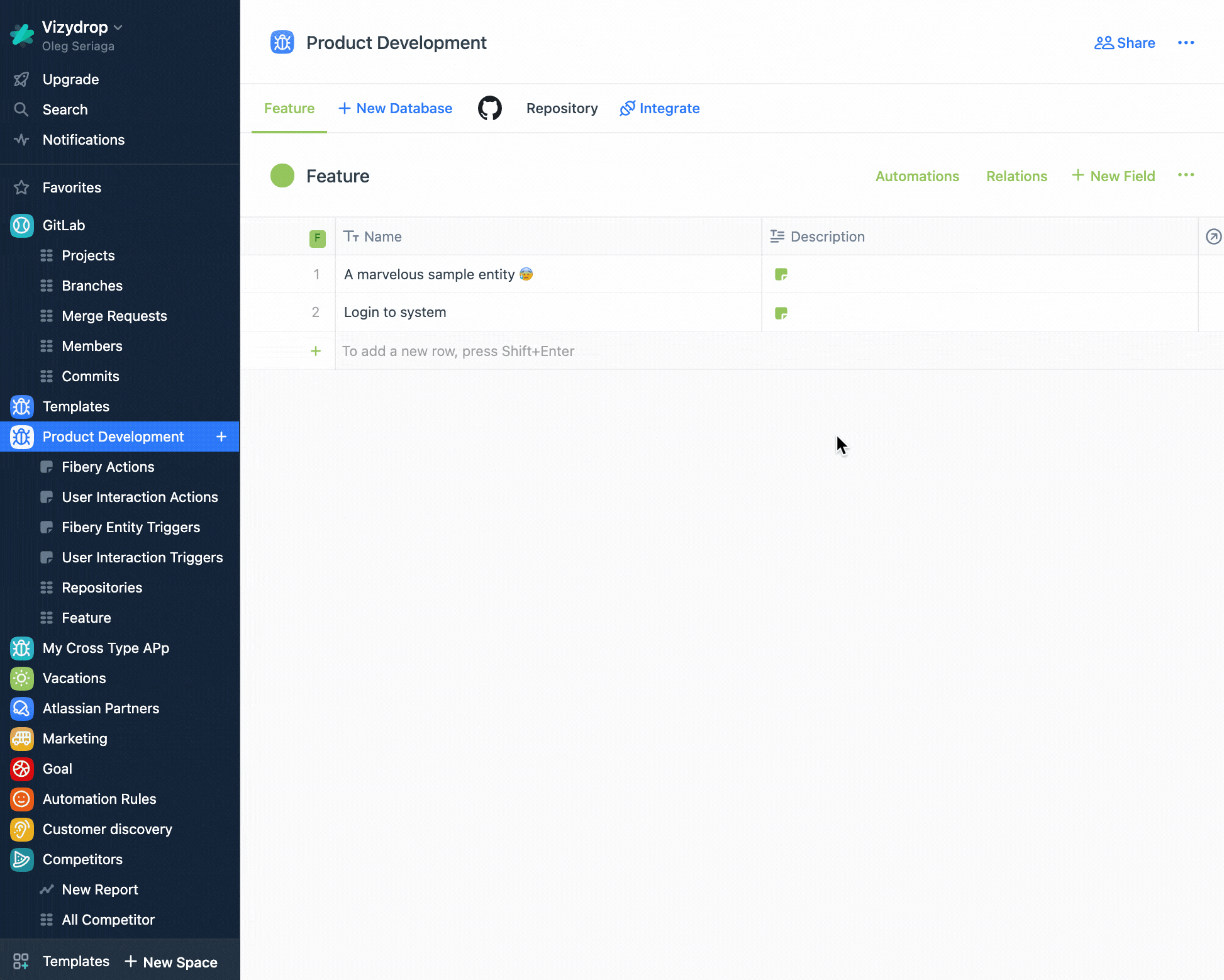
Task: Open Relations panel
Action: pyautogui.click(x=1016, y=176)
